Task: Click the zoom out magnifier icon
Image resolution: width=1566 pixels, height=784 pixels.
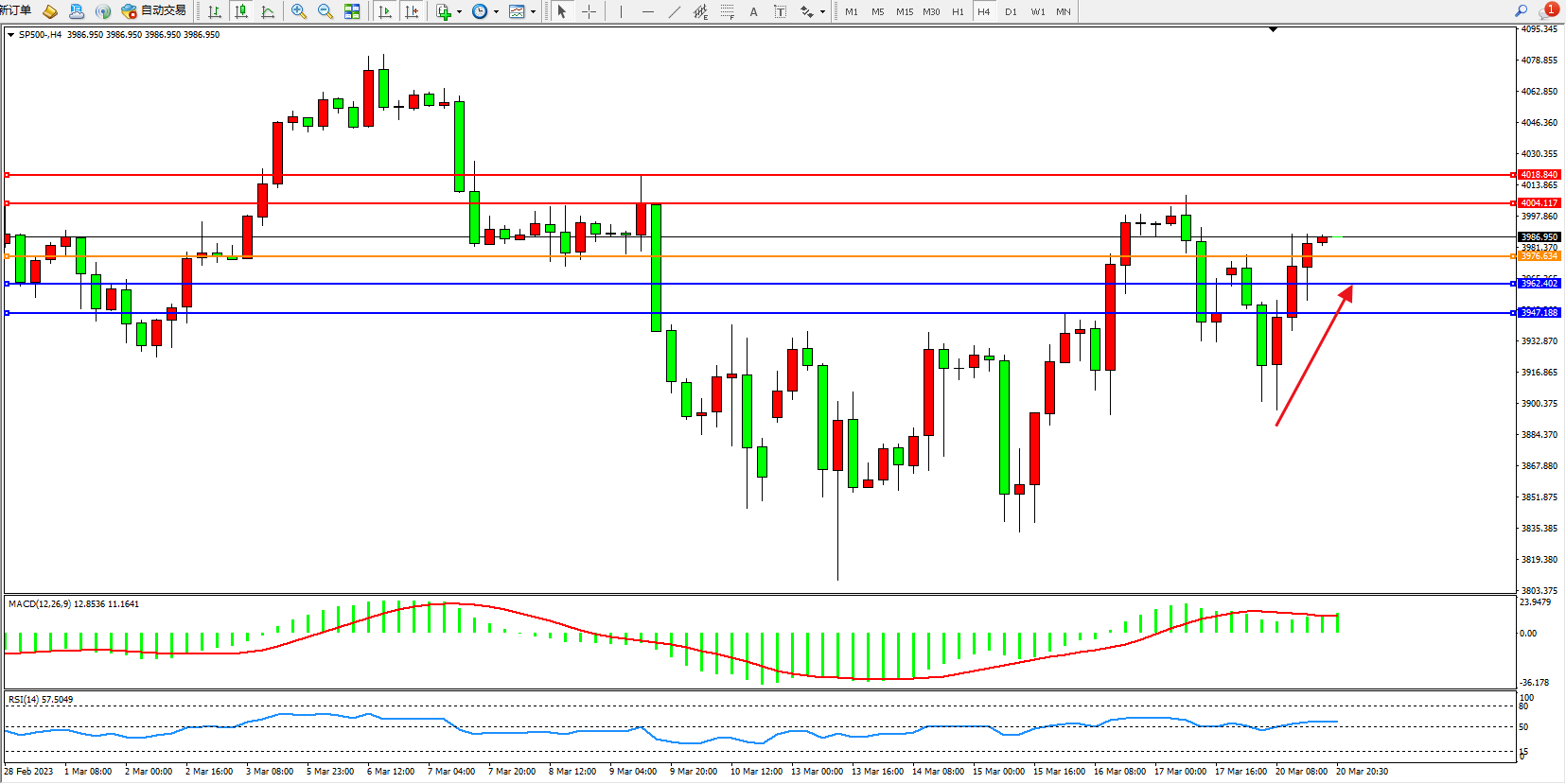Action: click(x=326, y=11)
